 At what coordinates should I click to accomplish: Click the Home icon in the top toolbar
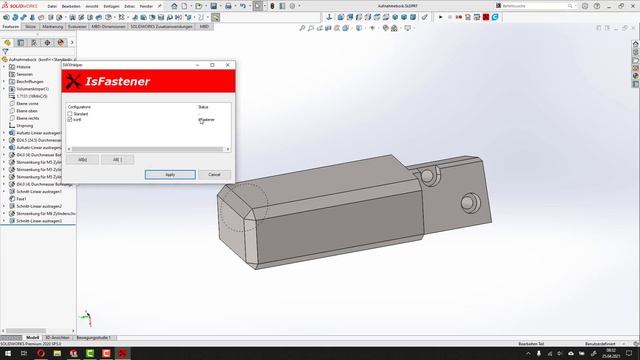(174, 6)
